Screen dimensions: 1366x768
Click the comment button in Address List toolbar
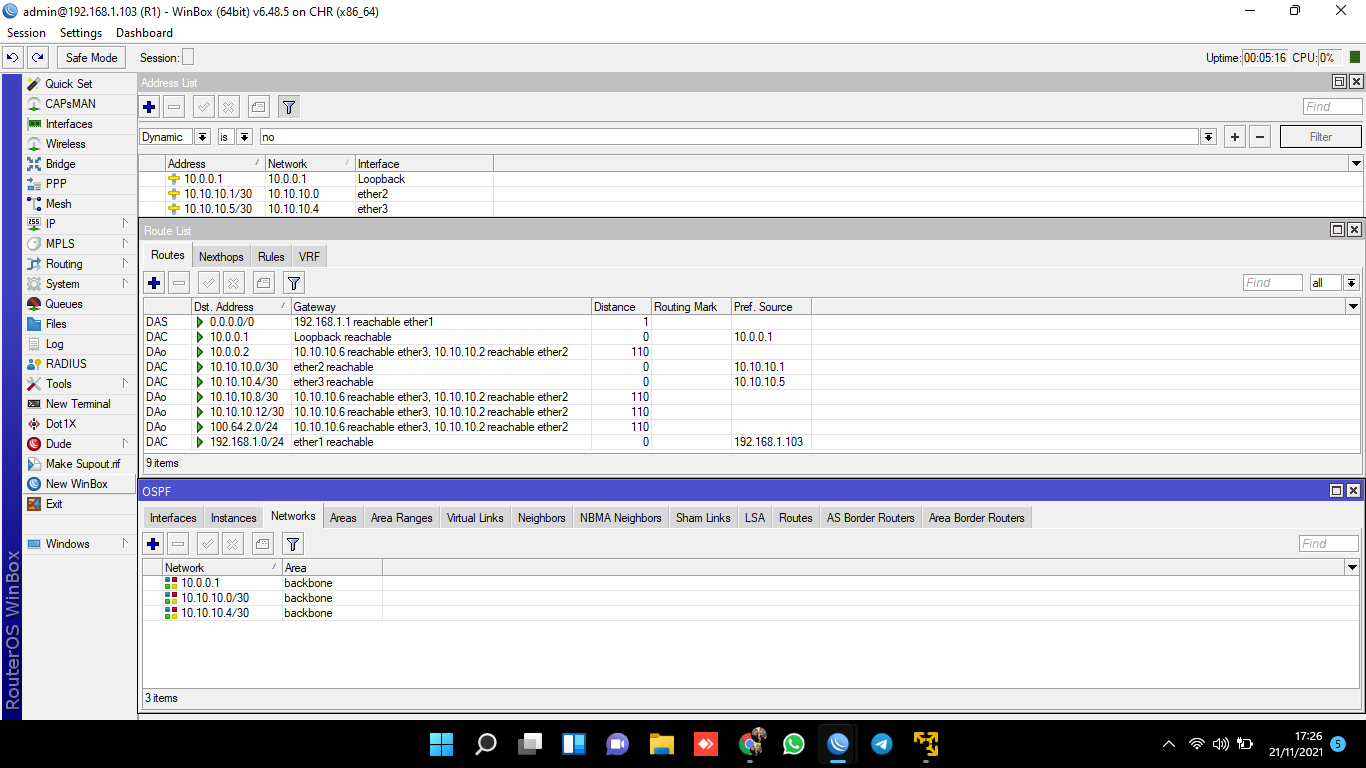(x=258, y=106)
